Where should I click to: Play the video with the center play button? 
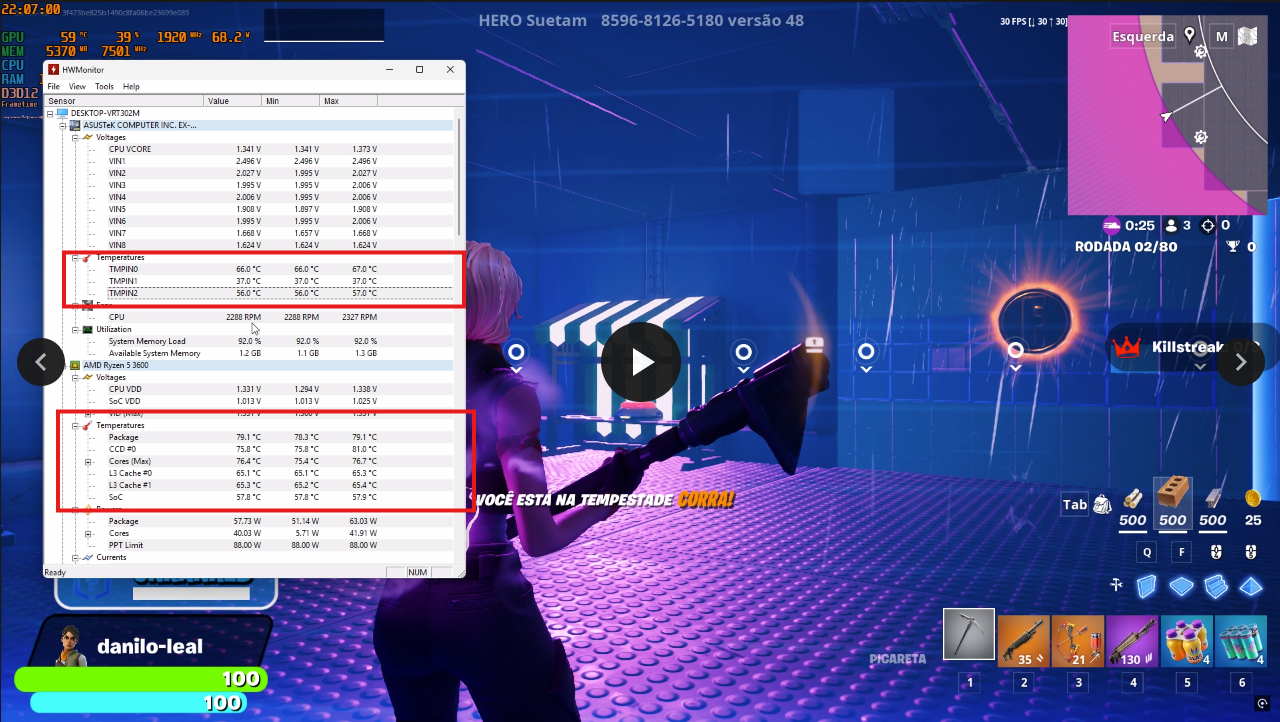click(x=640, y=362)
